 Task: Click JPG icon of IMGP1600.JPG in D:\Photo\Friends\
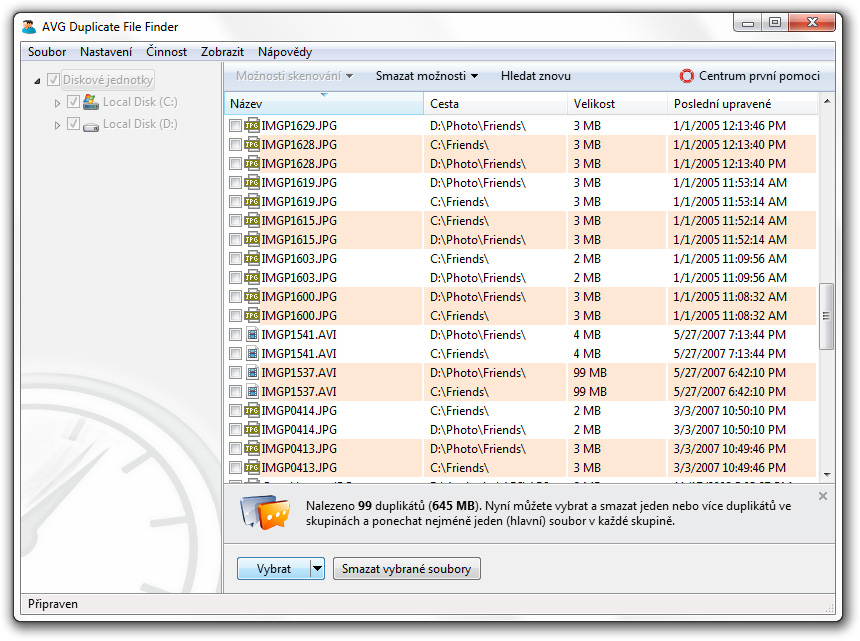tap(252, 297)
